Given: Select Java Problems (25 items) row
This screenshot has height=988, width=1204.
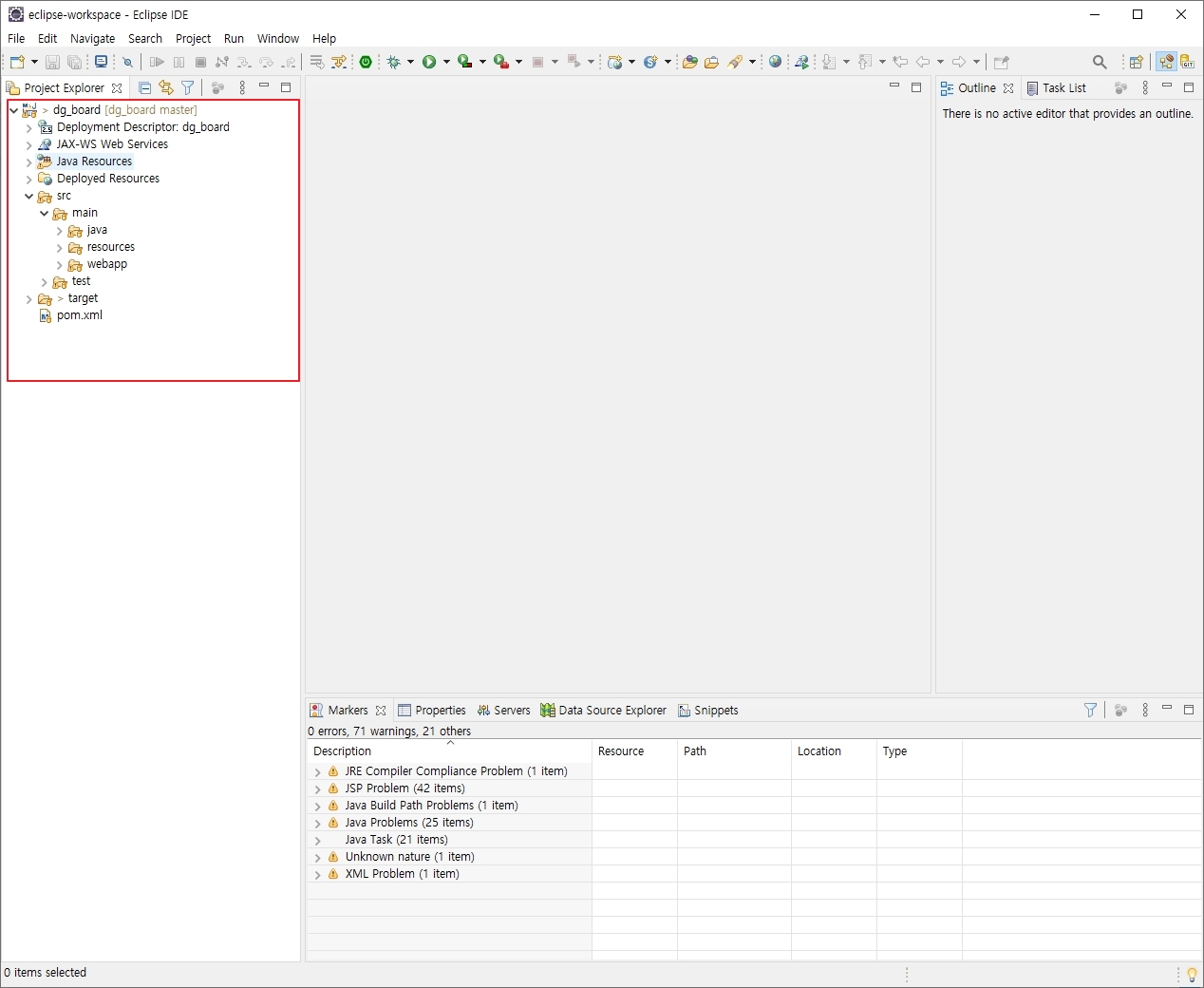Looking at the screenshot, I should coord(409,823).
